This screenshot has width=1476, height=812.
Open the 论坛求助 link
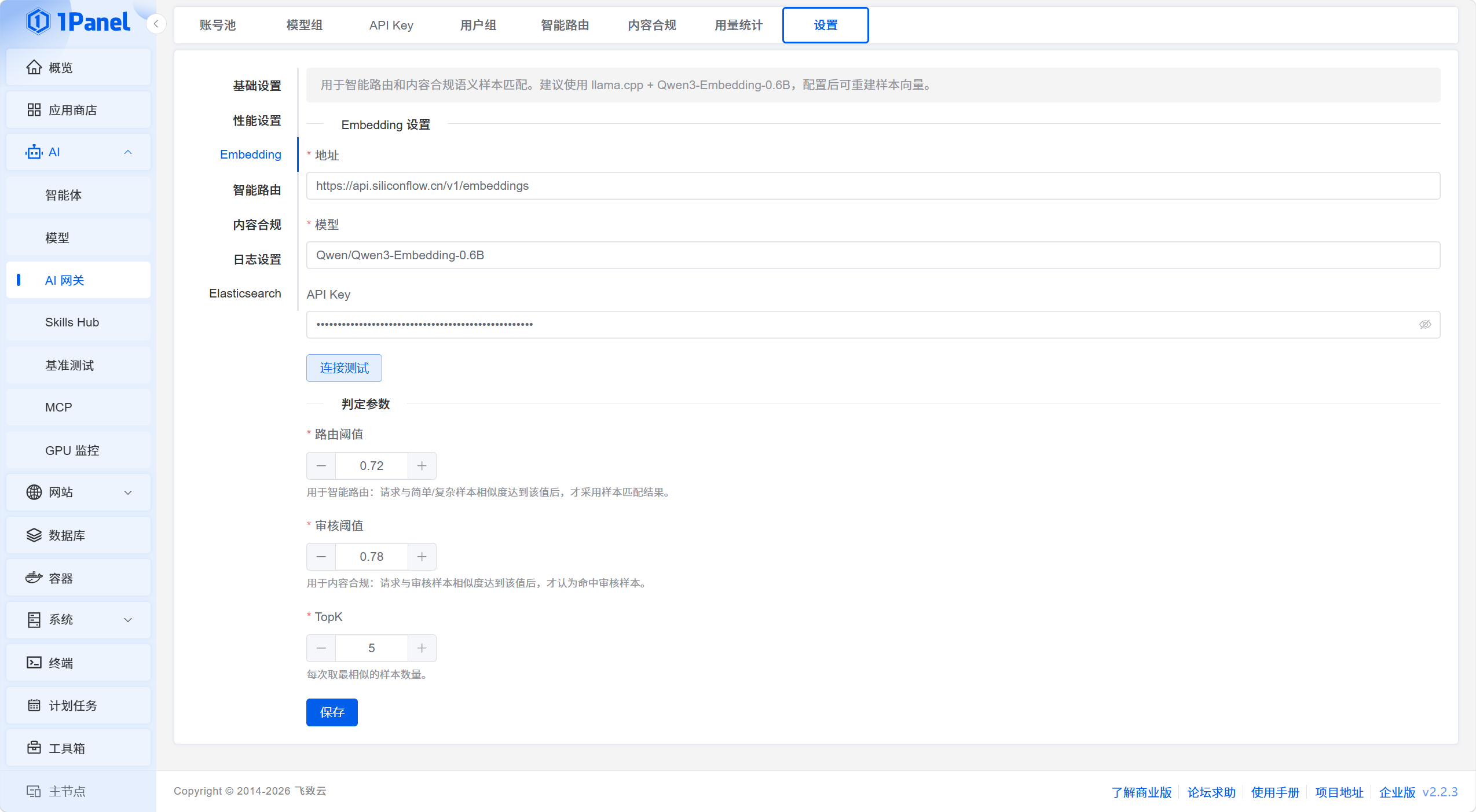click(1211, 792)
